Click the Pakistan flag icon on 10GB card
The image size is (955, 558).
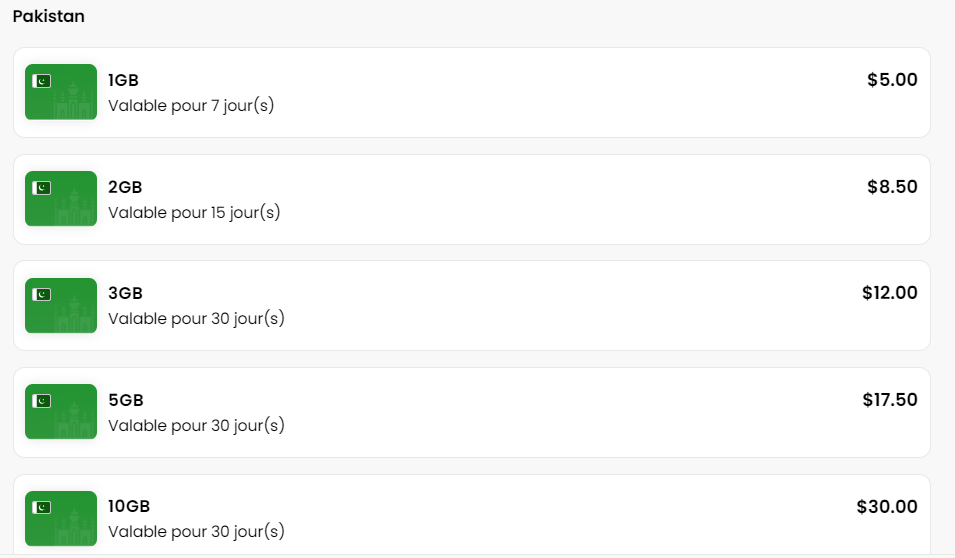[x=41, y=507]
